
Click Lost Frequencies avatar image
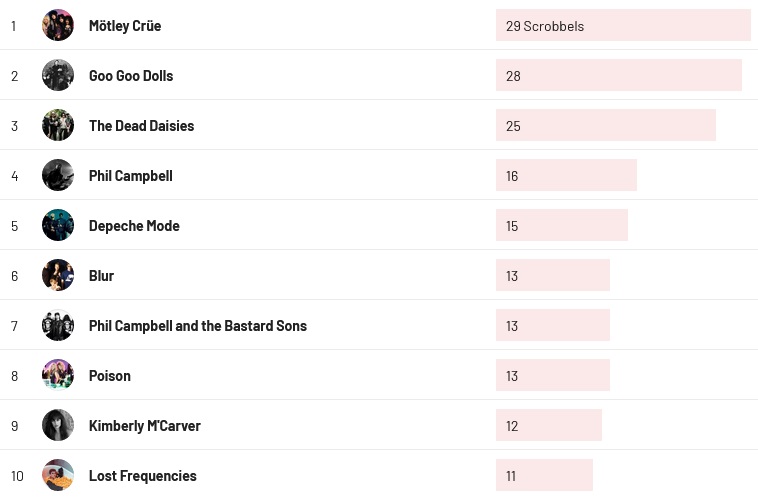coord(58,475)
